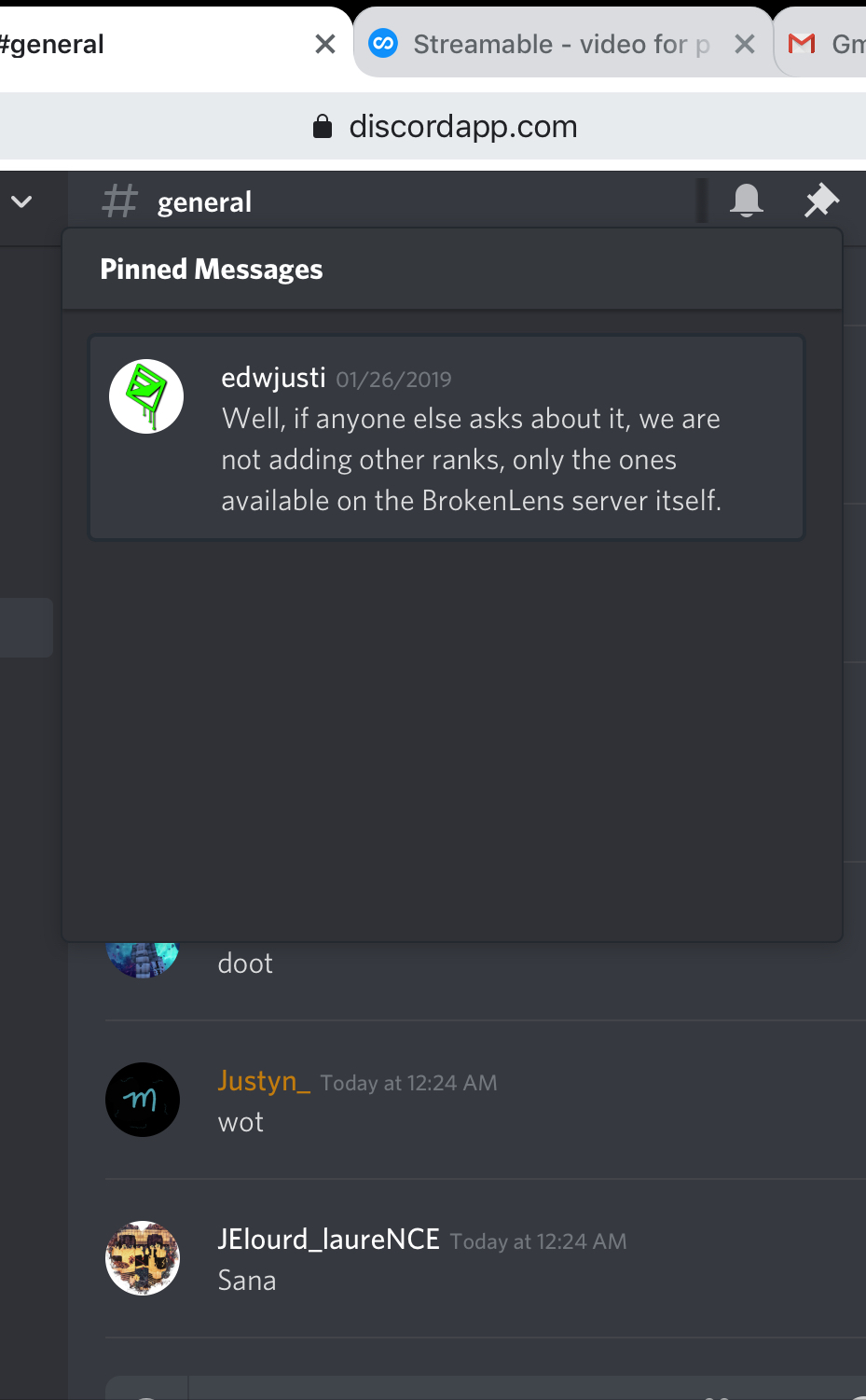Open edwjusti's green avatar in pinned message

pyautogui.click(x=146, y=396)
